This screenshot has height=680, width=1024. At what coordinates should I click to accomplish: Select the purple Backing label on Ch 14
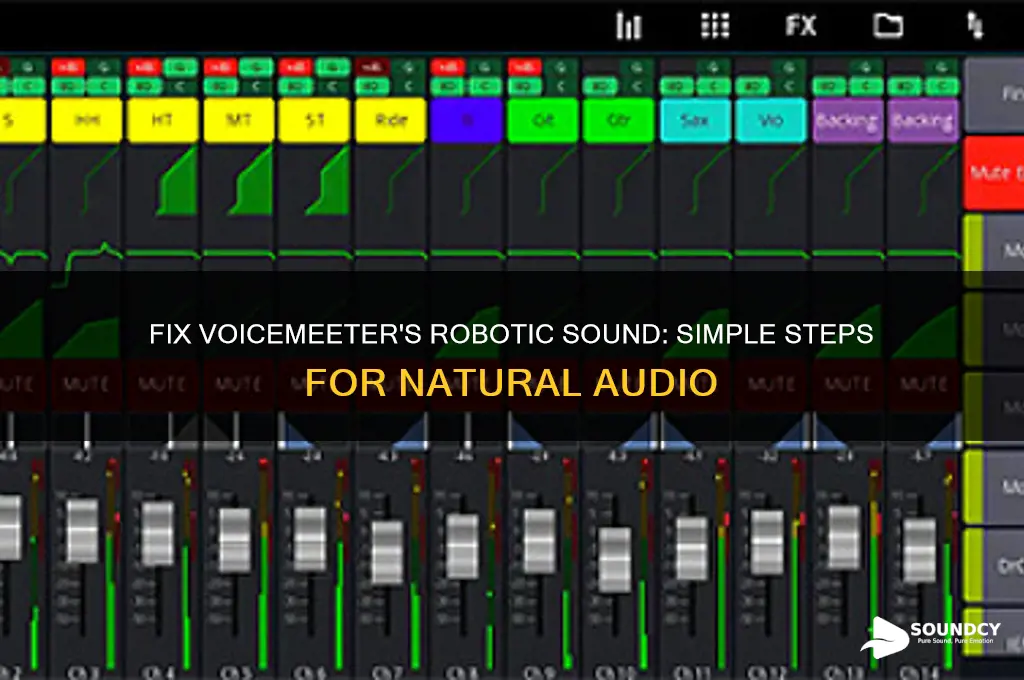point(923,120)
